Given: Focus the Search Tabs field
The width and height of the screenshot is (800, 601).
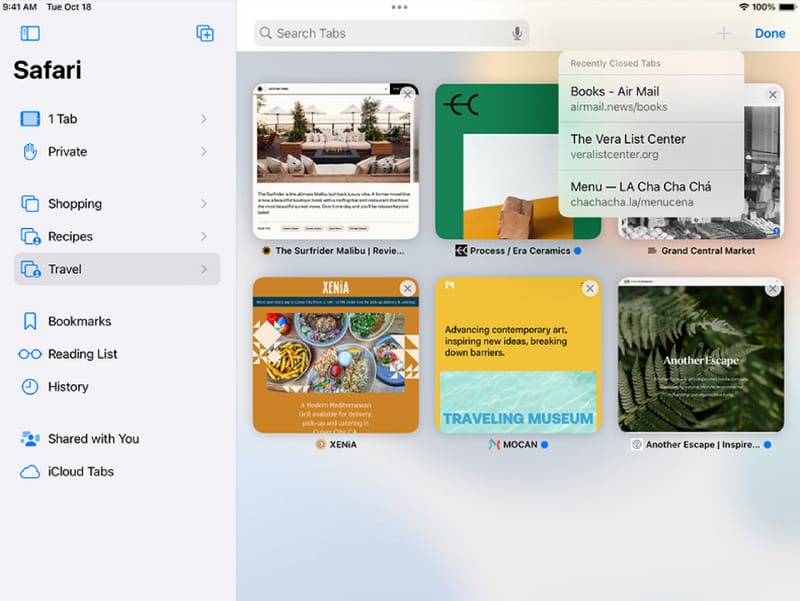Looking at the screenshot, I should tap(391, 33).
